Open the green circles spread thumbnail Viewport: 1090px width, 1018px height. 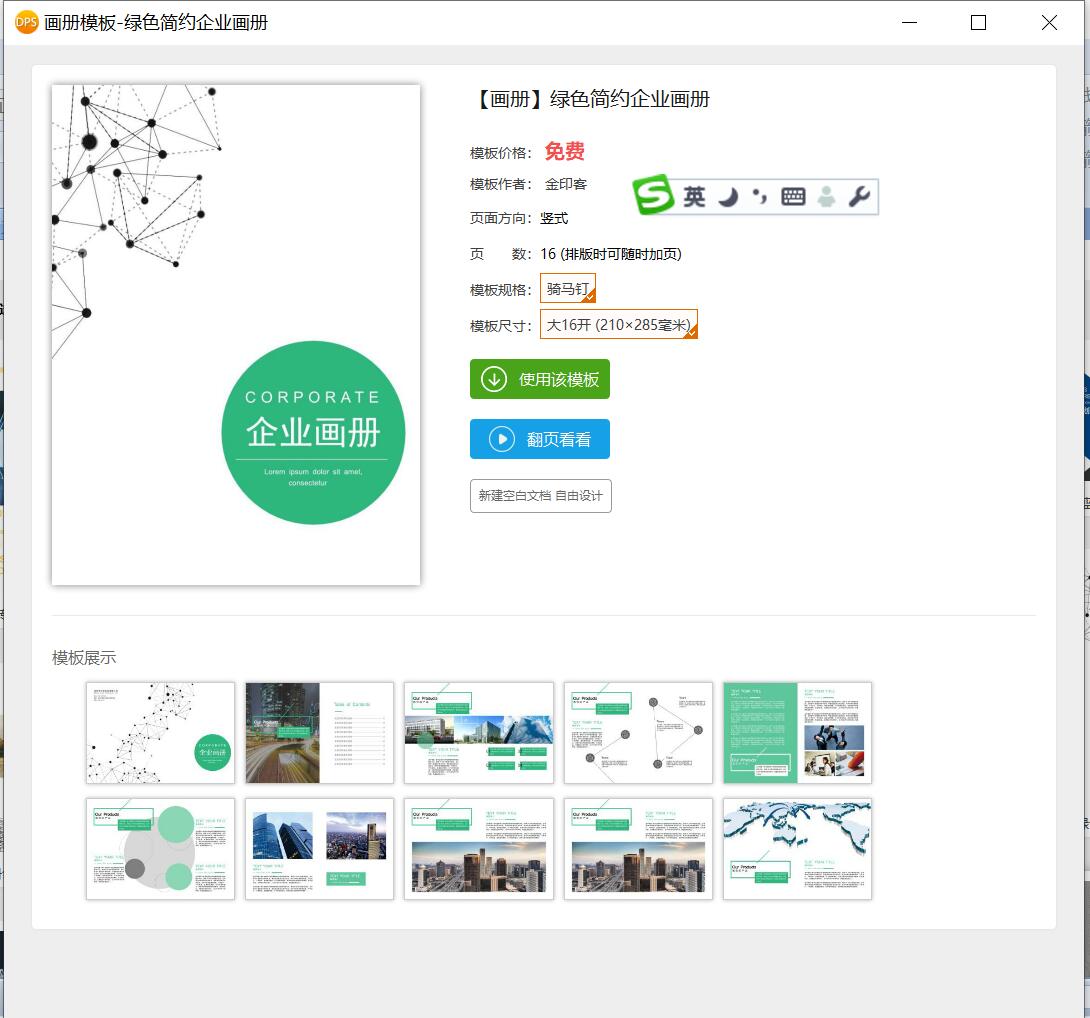[x=161, y=848]
